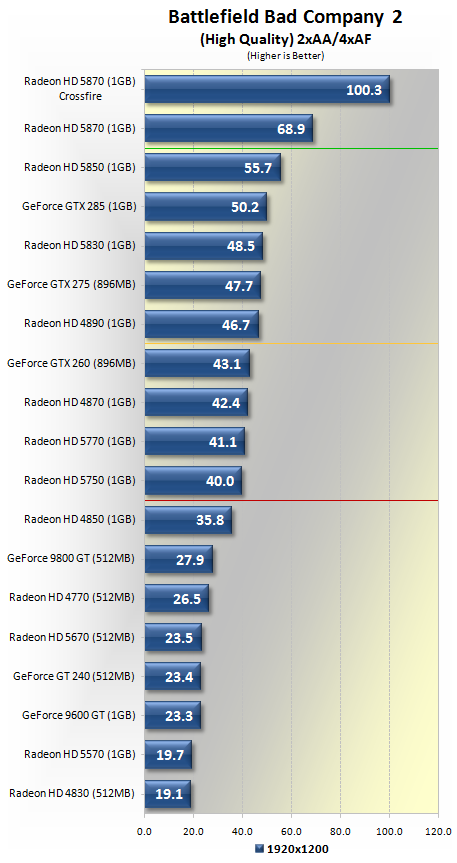
Task: Select the Radeon HD 5870 (1GB) Crossfire label
Action: [80, 89]
